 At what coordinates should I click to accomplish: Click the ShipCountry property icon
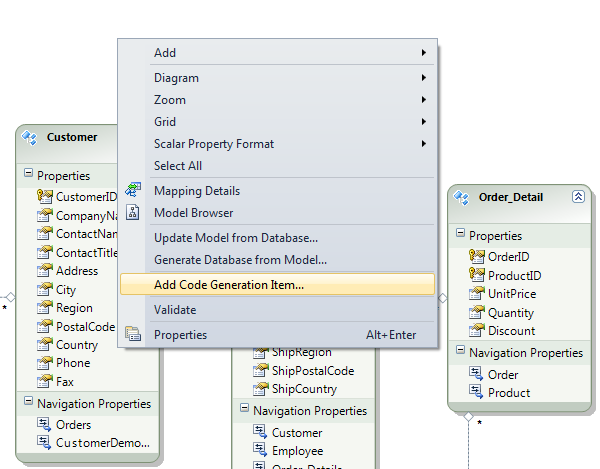click(x=261, y=389)
